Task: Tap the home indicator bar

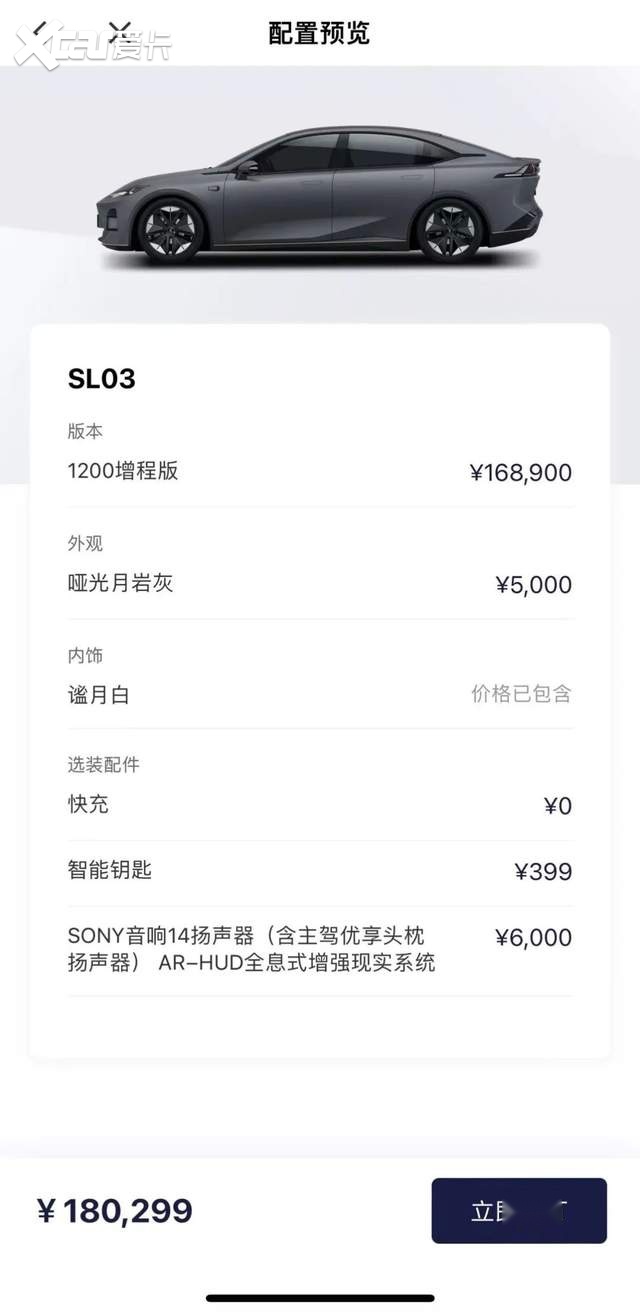Action: (x=320, y=1298)
